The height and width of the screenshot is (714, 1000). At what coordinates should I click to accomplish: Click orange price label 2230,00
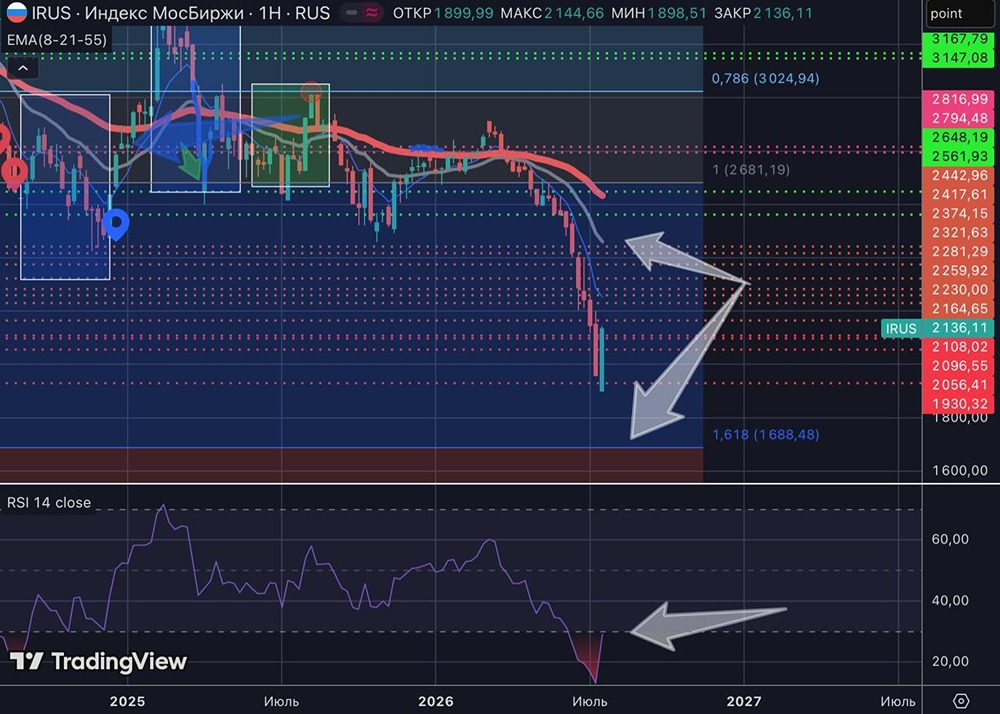959,290
